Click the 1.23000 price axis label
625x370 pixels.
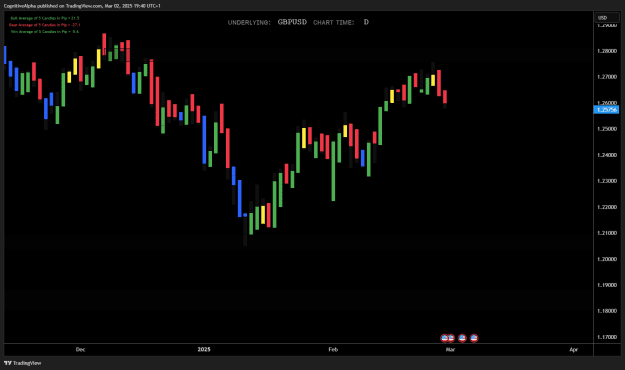point(607,181)
